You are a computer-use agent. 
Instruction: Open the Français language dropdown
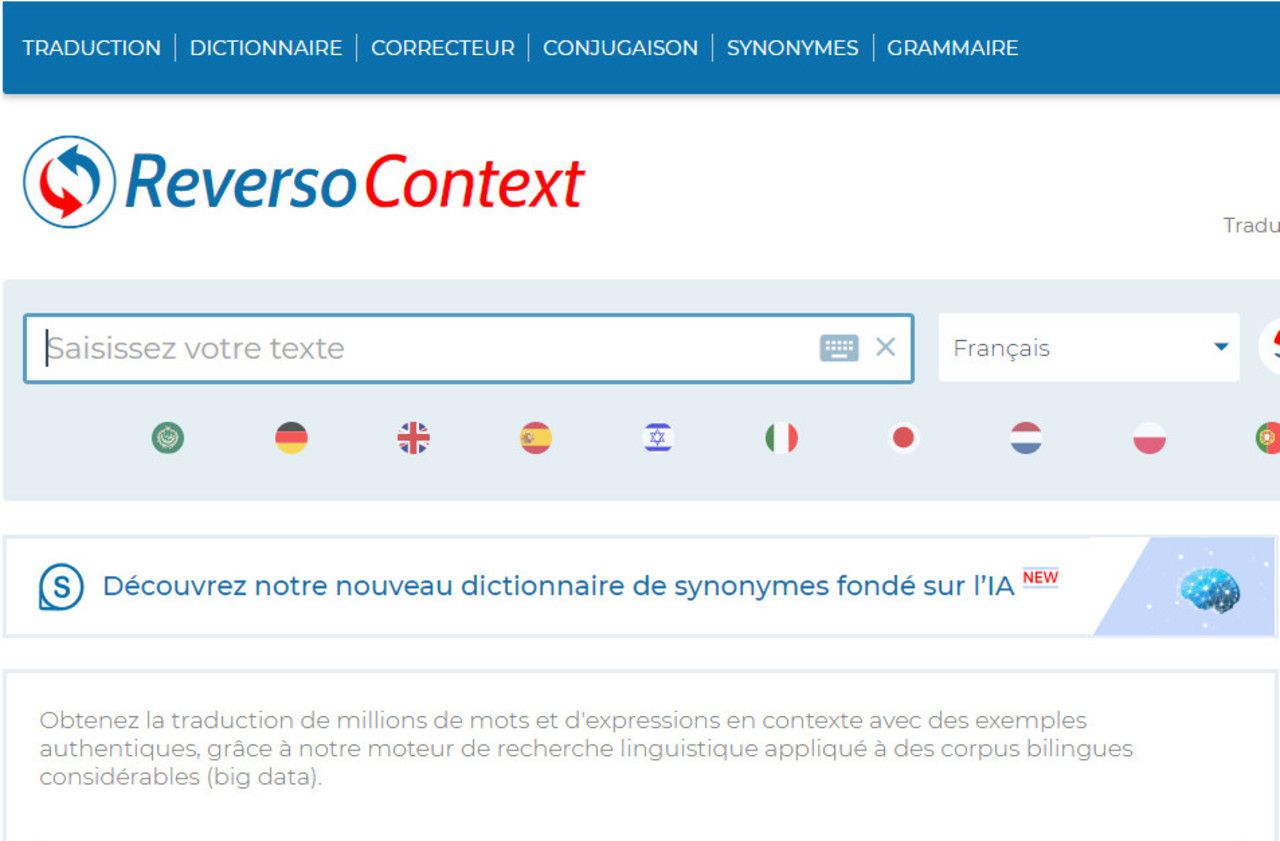1088,348
